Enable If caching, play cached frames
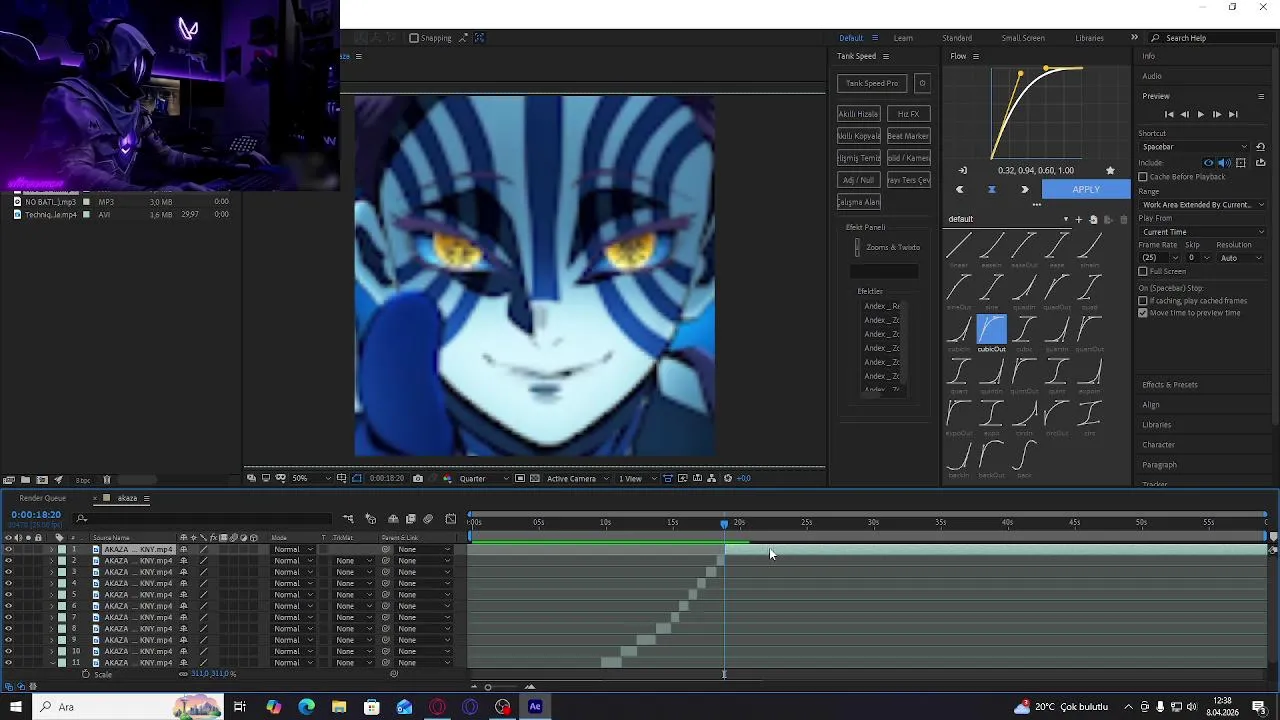Image resolution: width=1280 pixels, height=720 pixels. (1143, 301)
